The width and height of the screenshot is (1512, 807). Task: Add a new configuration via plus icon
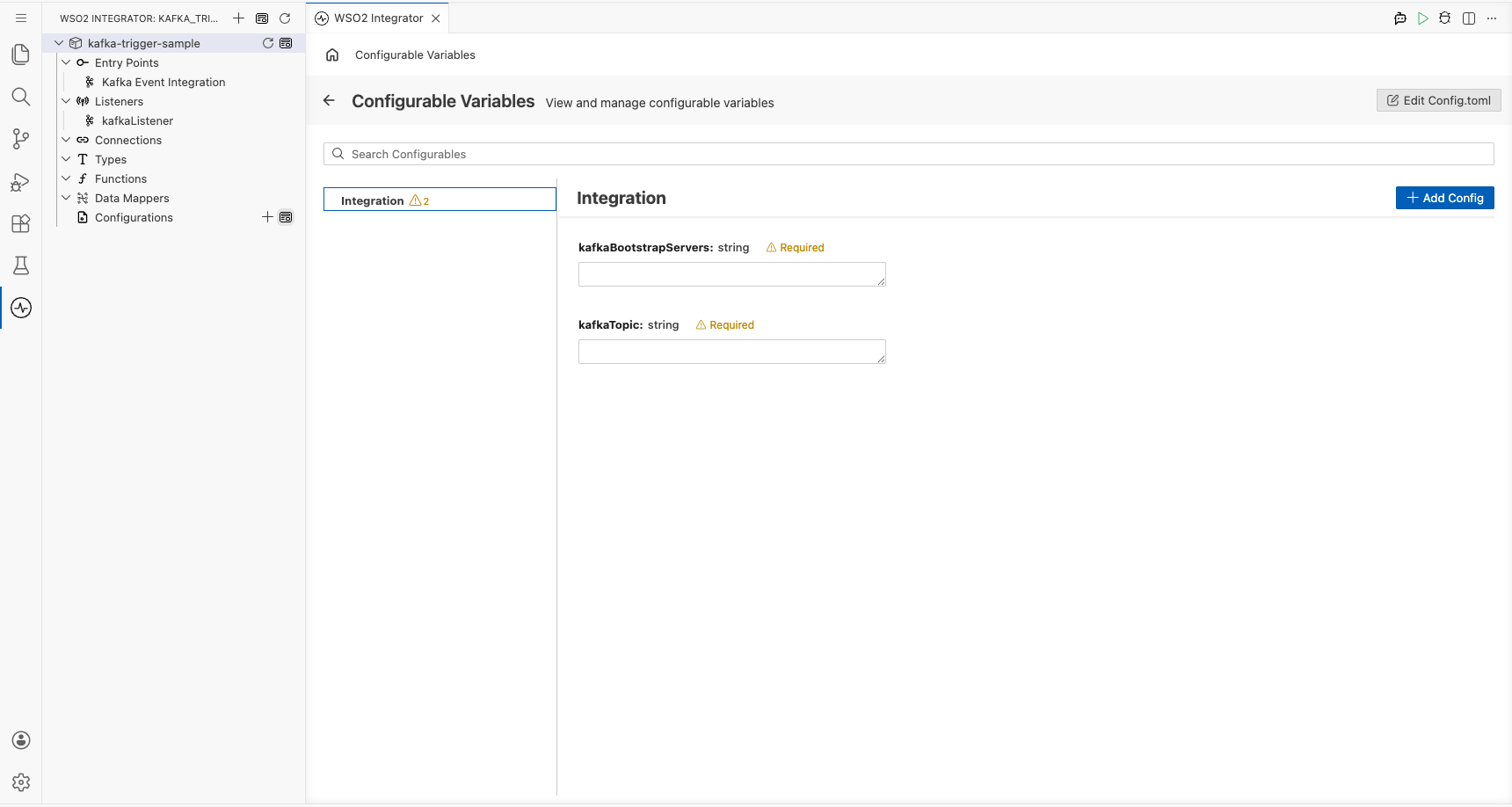click(x=267, y=217)
